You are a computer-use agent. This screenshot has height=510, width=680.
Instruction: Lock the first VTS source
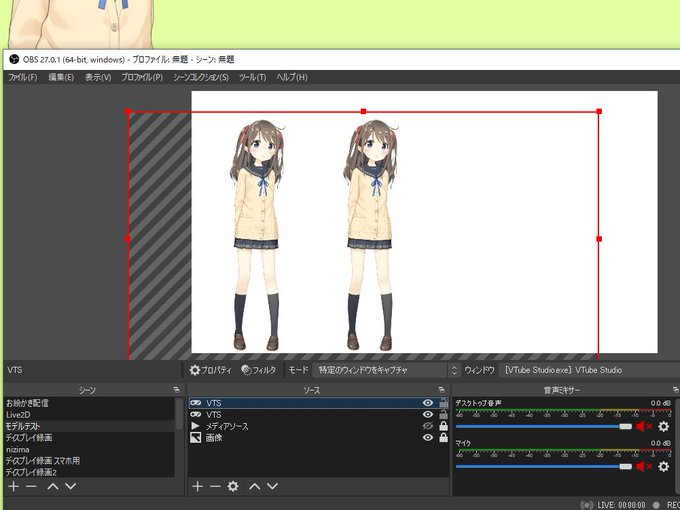click(443, 403)
